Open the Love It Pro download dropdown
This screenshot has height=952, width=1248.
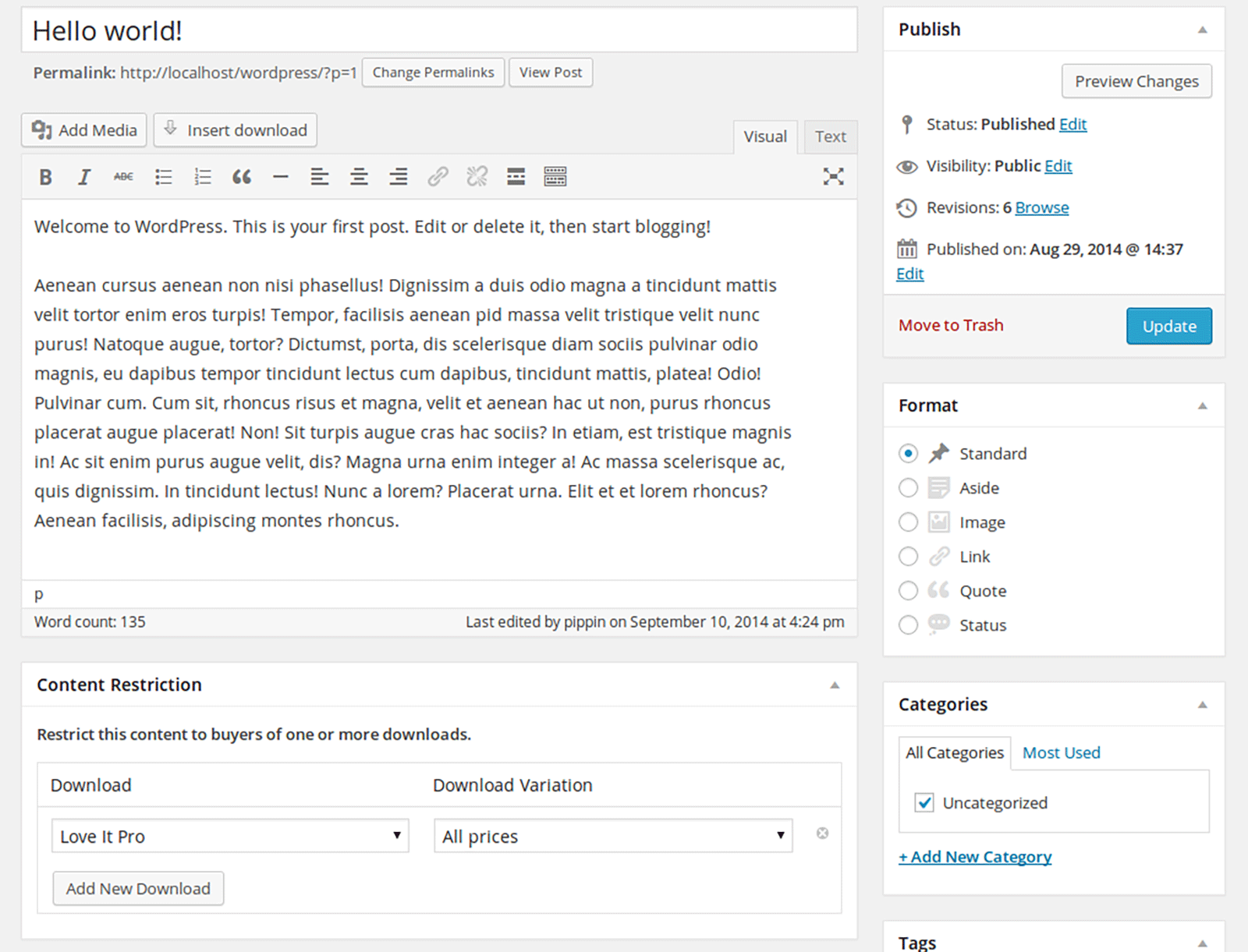pyautogui.click(x=230, y=836)
